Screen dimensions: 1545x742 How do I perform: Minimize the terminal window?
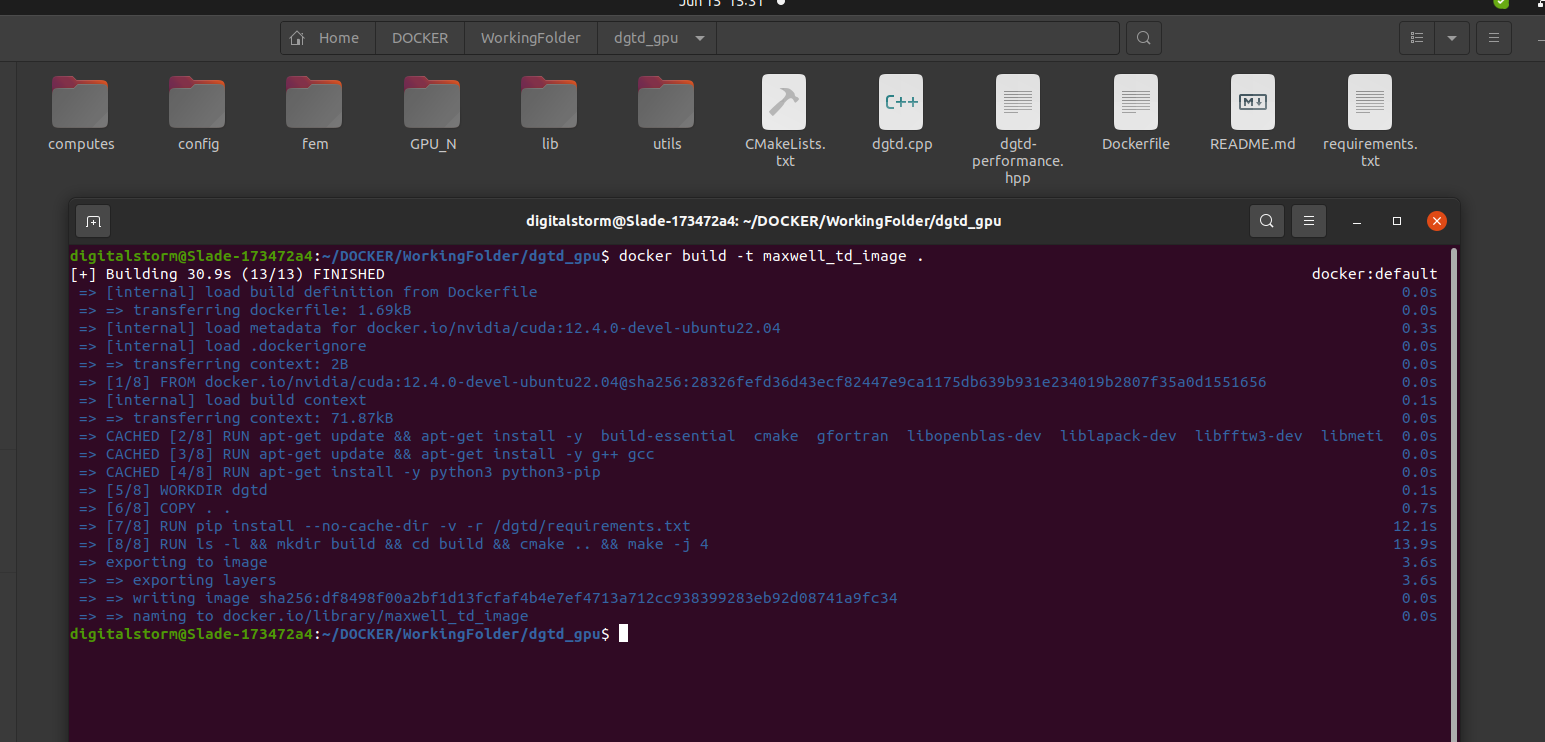point(1357,221)
